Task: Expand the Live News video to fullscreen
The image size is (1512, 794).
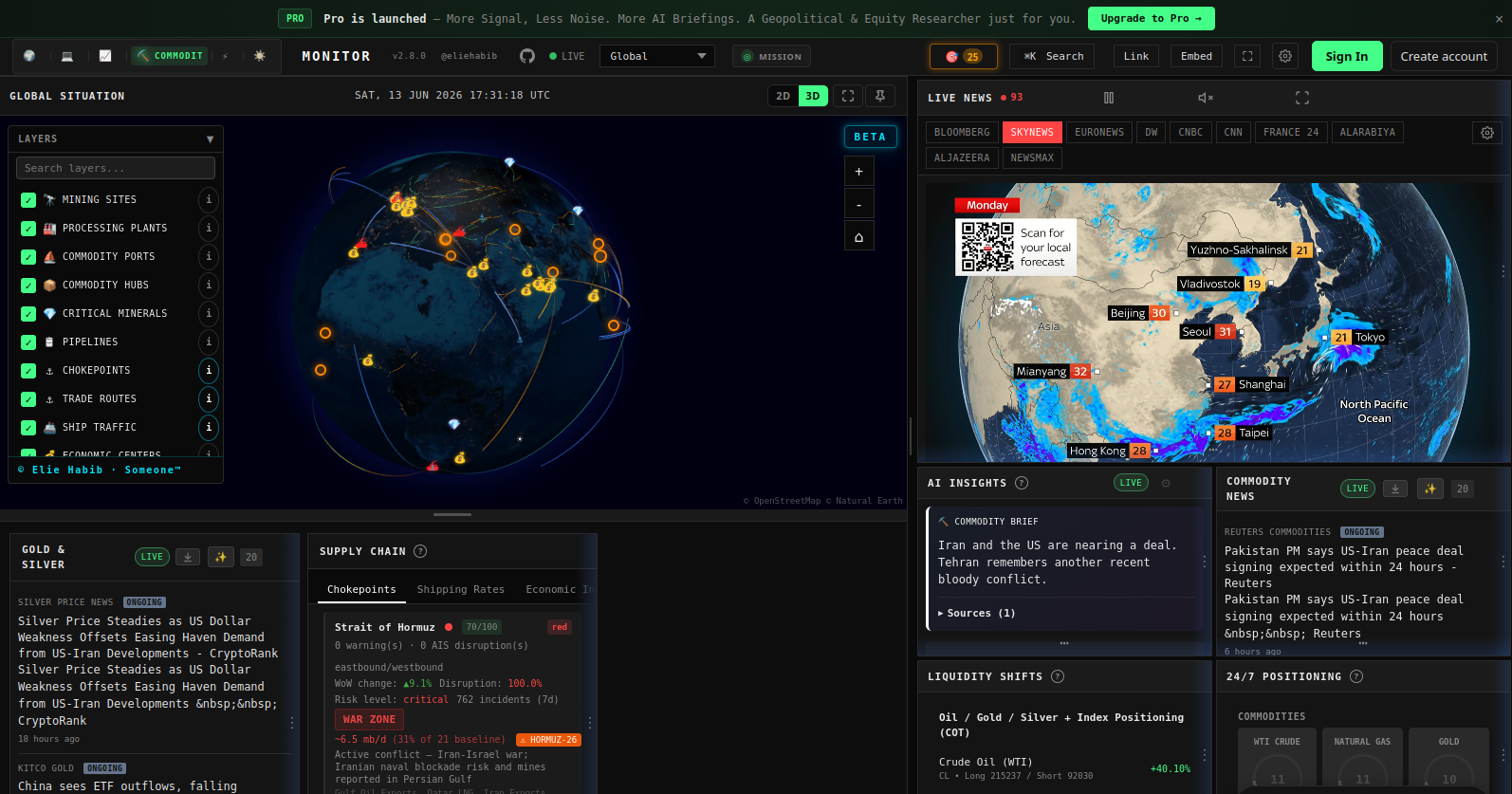Action: (1302, 98)
